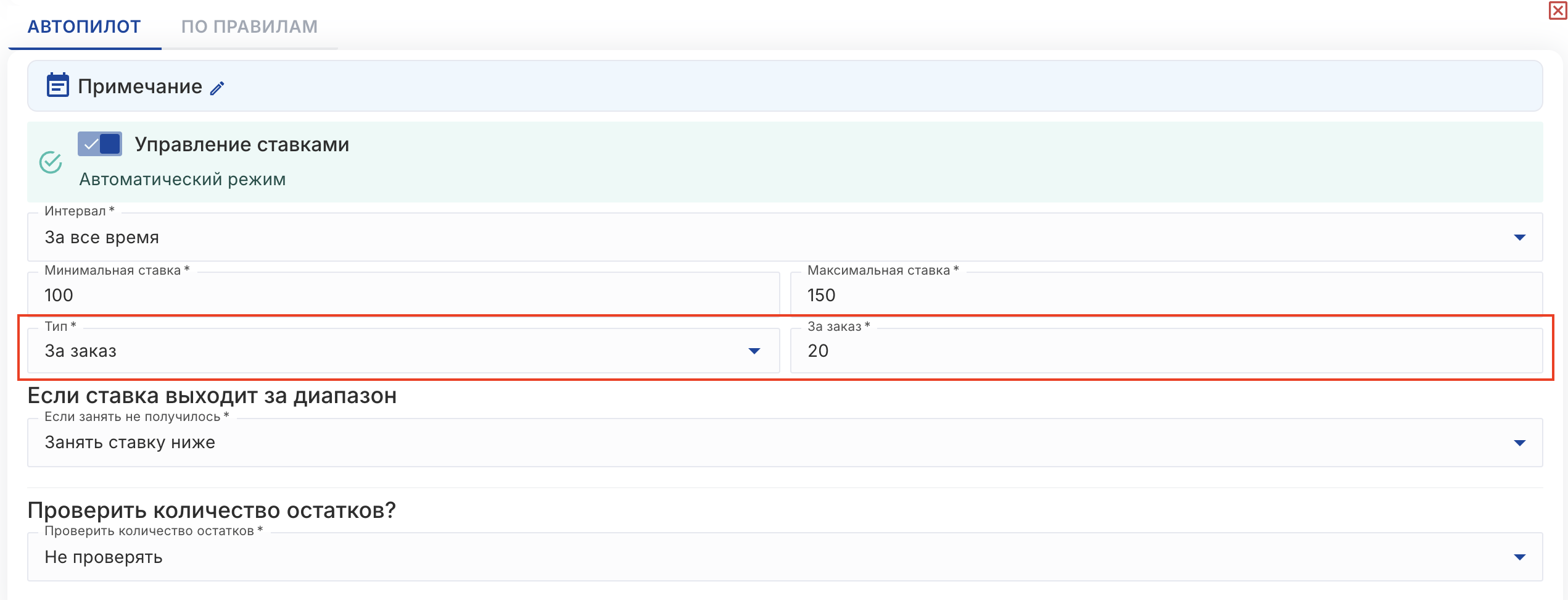Open the Тип dropdown showing За заказ

coord(370,351)
